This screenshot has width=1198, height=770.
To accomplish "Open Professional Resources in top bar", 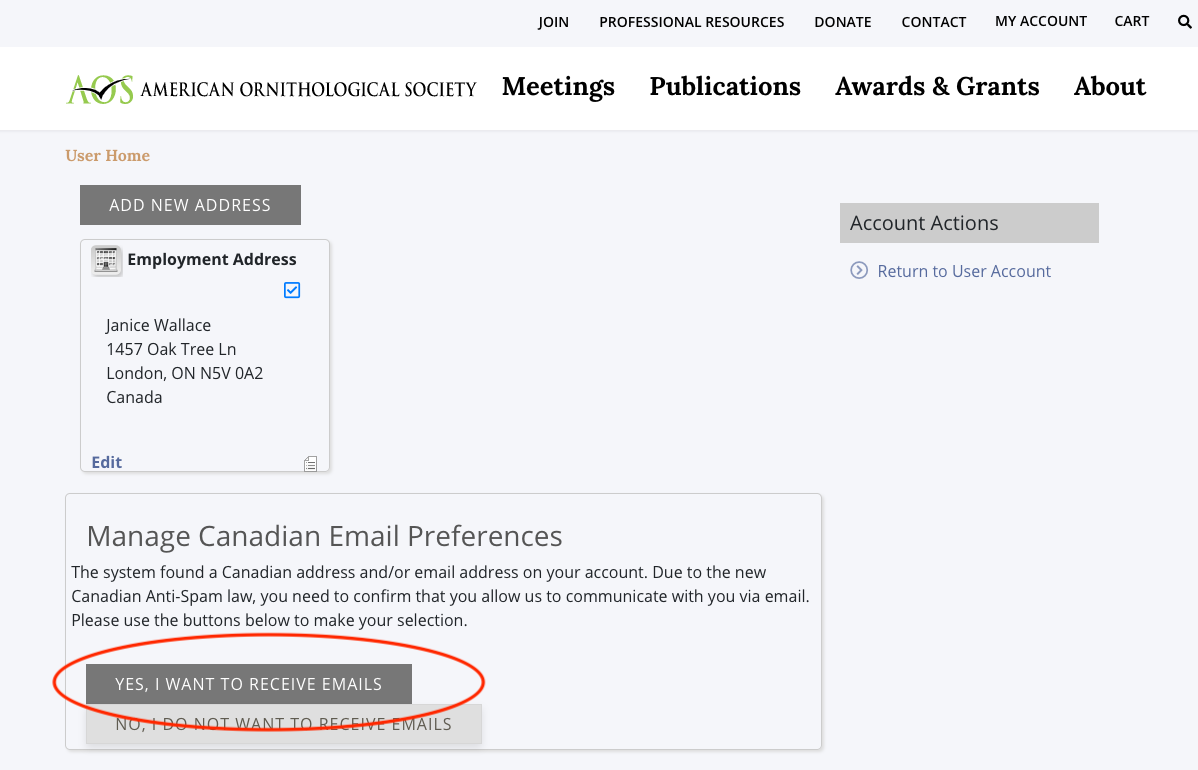I will (x=692, y=22).
